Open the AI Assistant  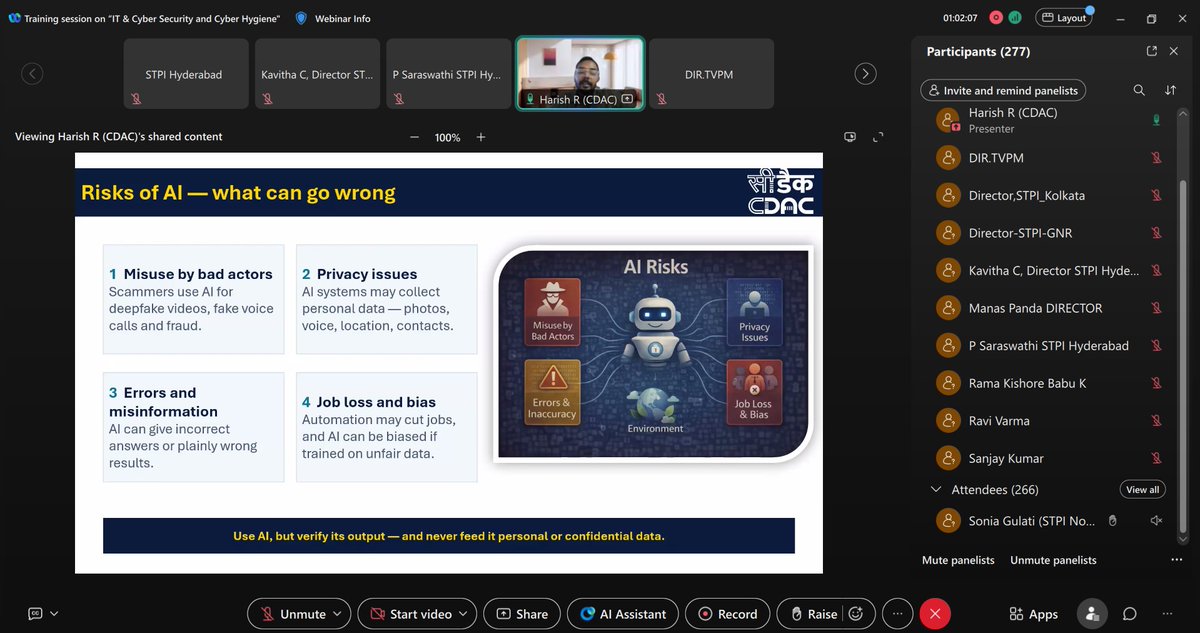click(x=624, y=614)
